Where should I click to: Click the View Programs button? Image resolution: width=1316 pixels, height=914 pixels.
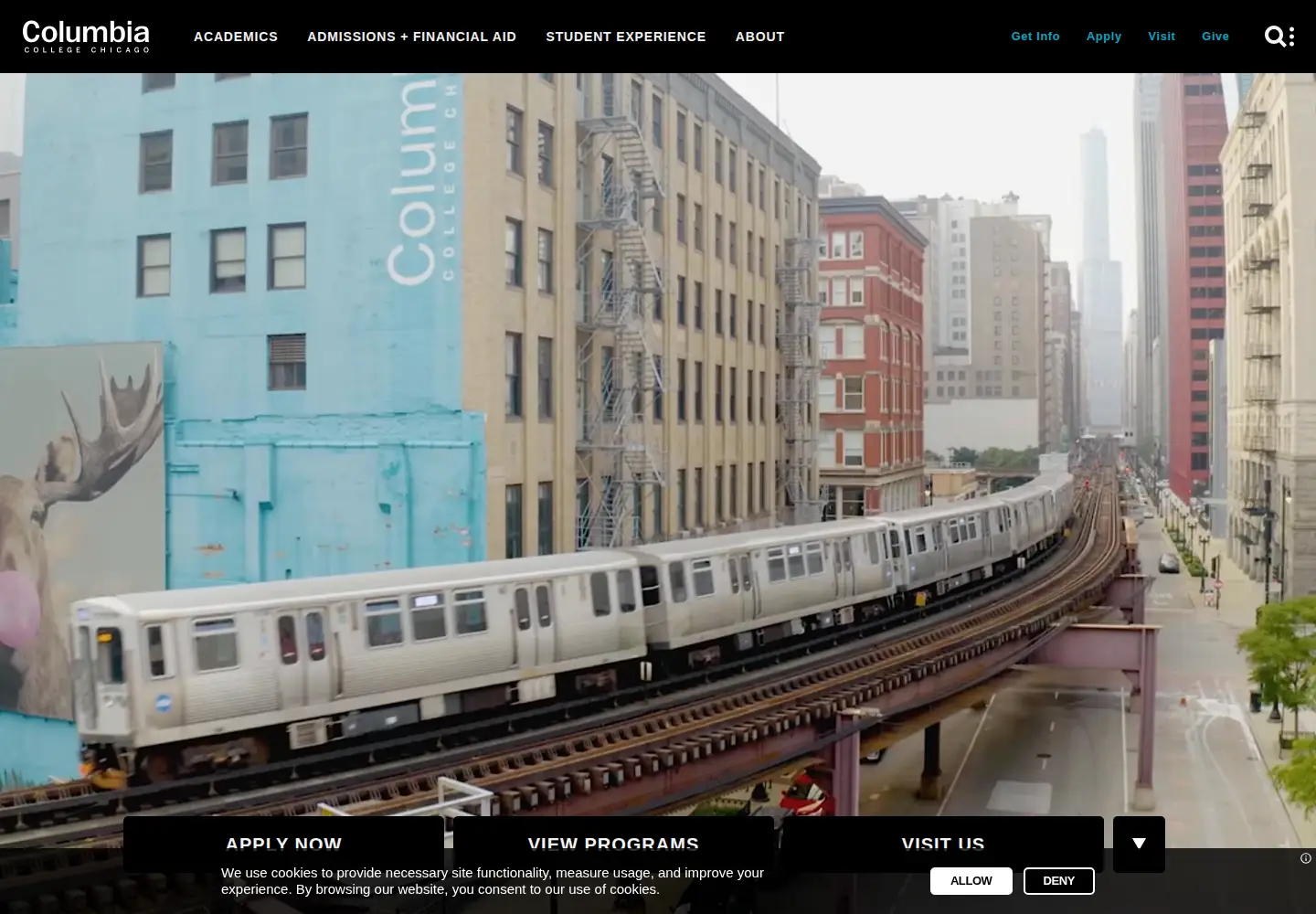coord(613,843)
